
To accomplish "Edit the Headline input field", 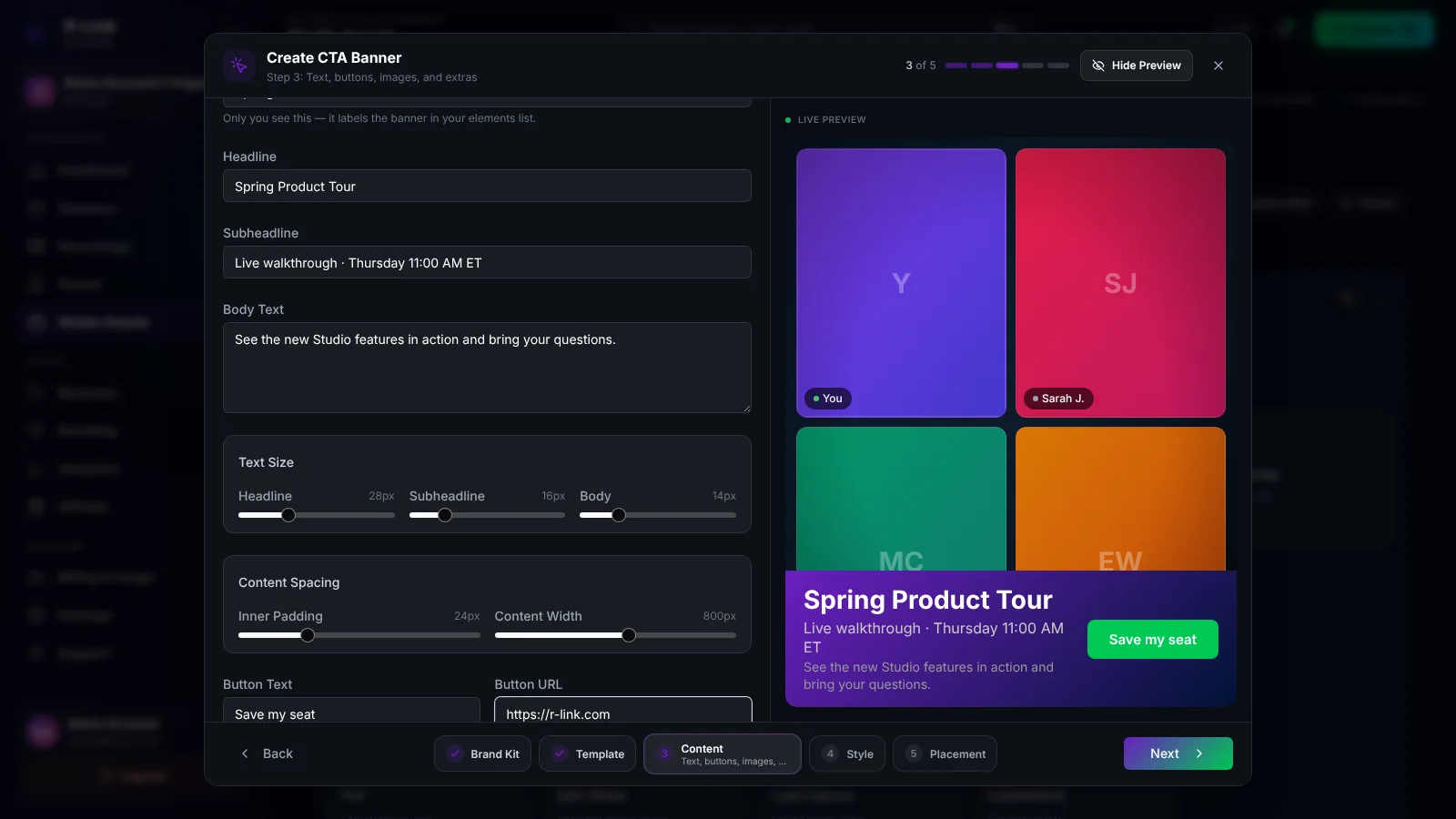I will (x=487, y=186).
